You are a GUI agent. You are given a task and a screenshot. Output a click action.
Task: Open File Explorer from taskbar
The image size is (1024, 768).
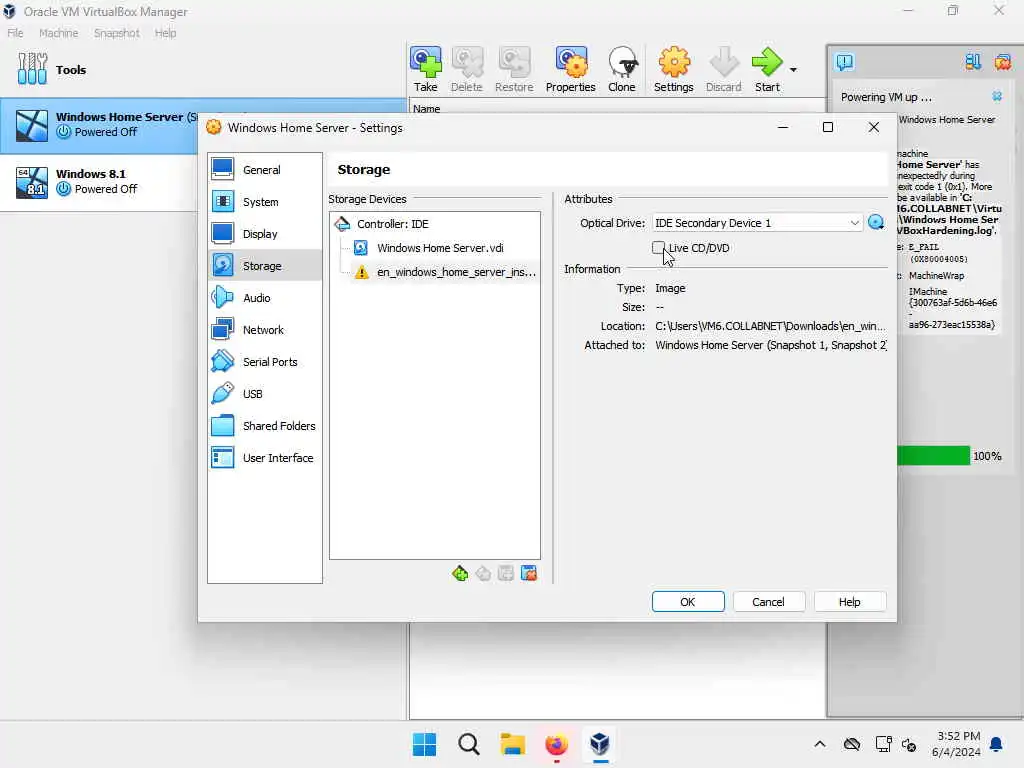click(x=513, y=744)
